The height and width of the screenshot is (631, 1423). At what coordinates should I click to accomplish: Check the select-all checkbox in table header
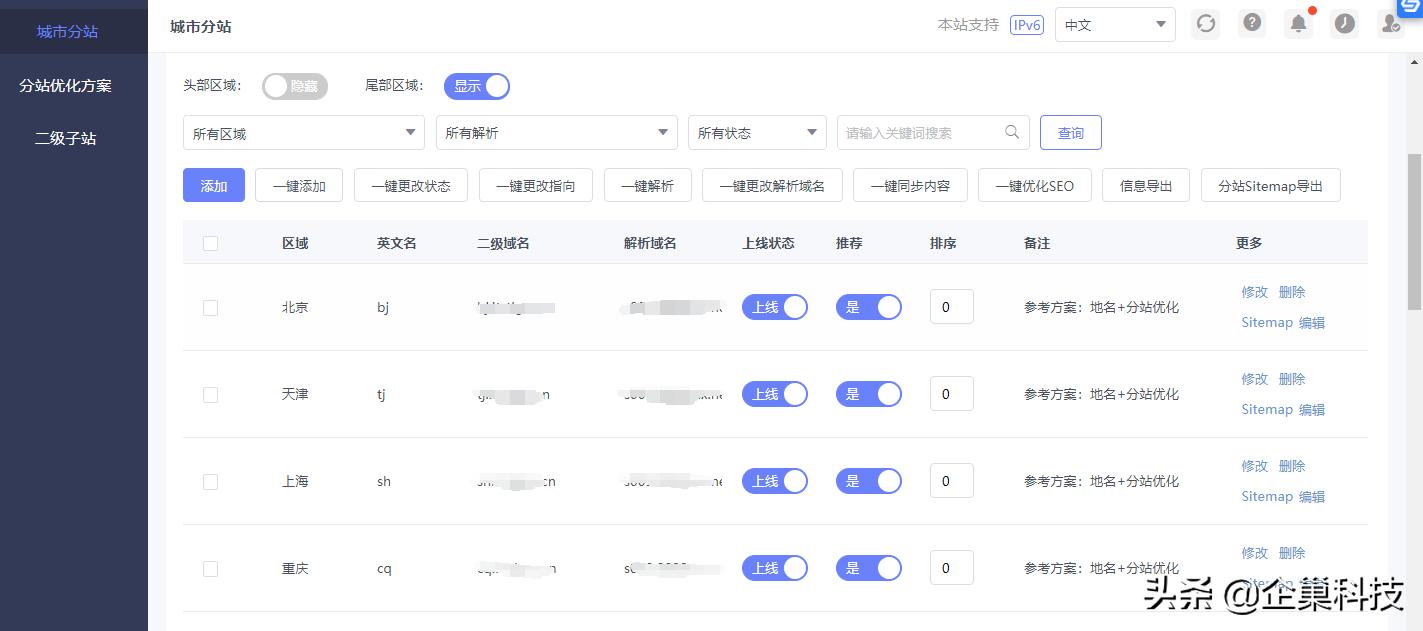click(x=210, y=243)
